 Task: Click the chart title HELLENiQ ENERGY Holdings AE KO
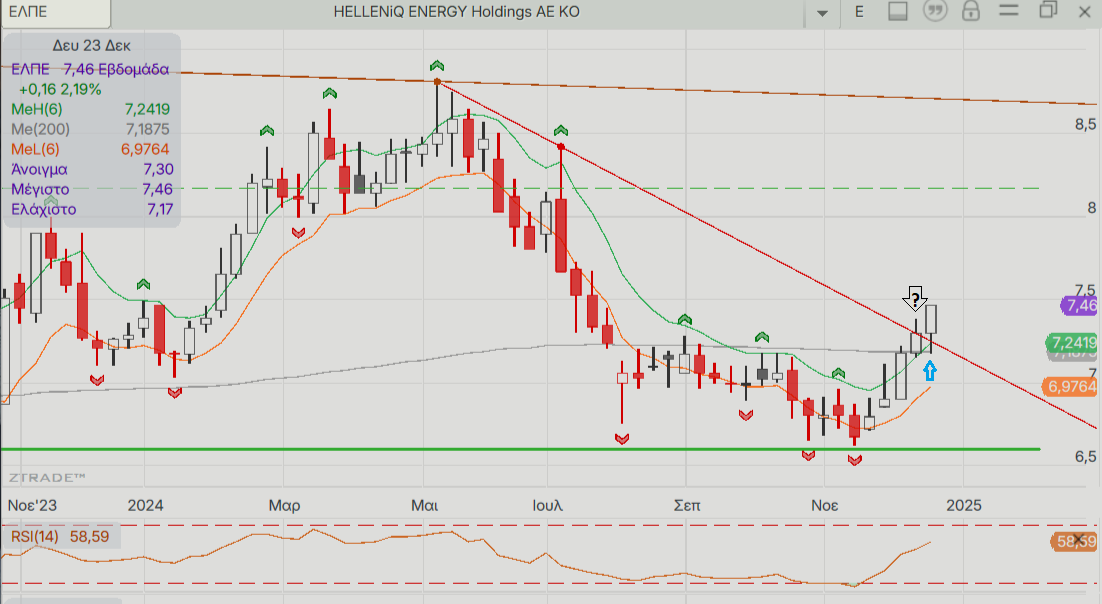457,12
